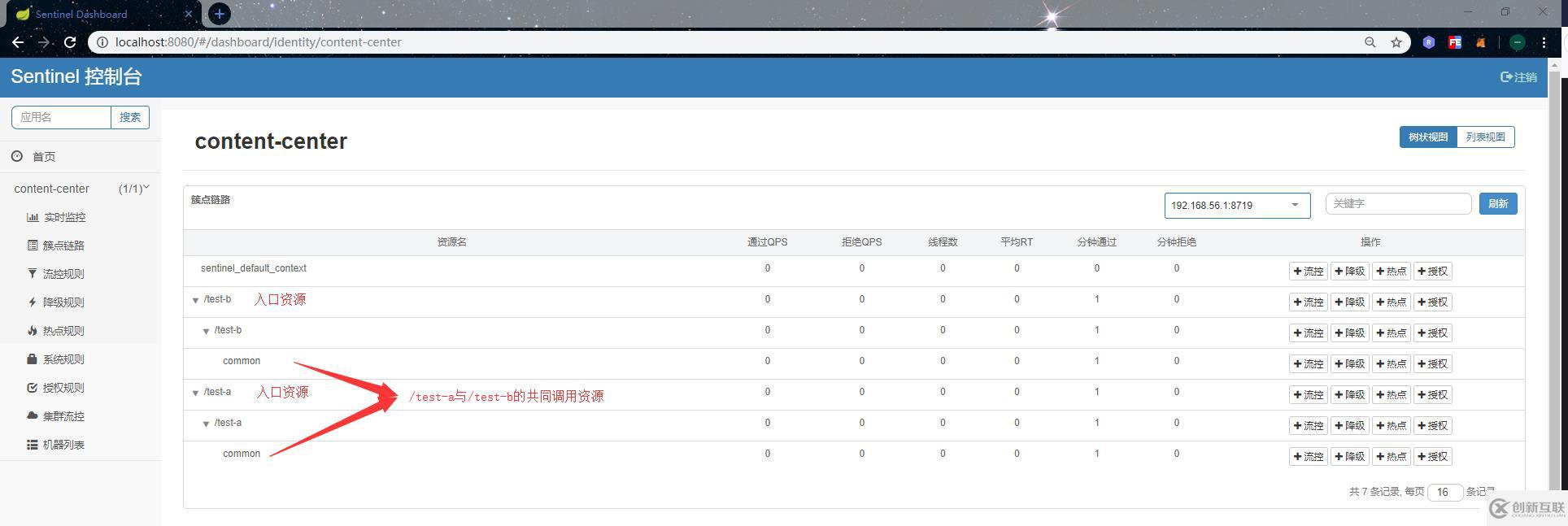Screen dimensions: 1568x526
Task: Open the Chrome three-dot menu
Action: tap(1544, 42)
